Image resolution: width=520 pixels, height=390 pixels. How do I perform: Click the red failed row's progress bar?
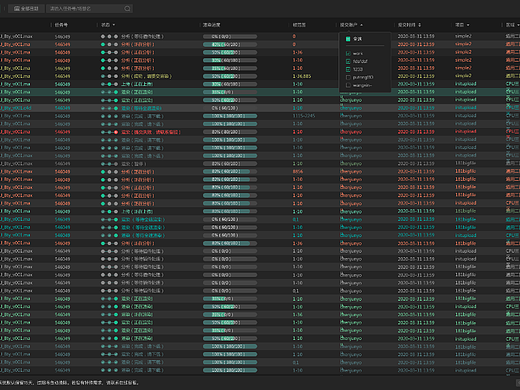(x=230, y=132)
